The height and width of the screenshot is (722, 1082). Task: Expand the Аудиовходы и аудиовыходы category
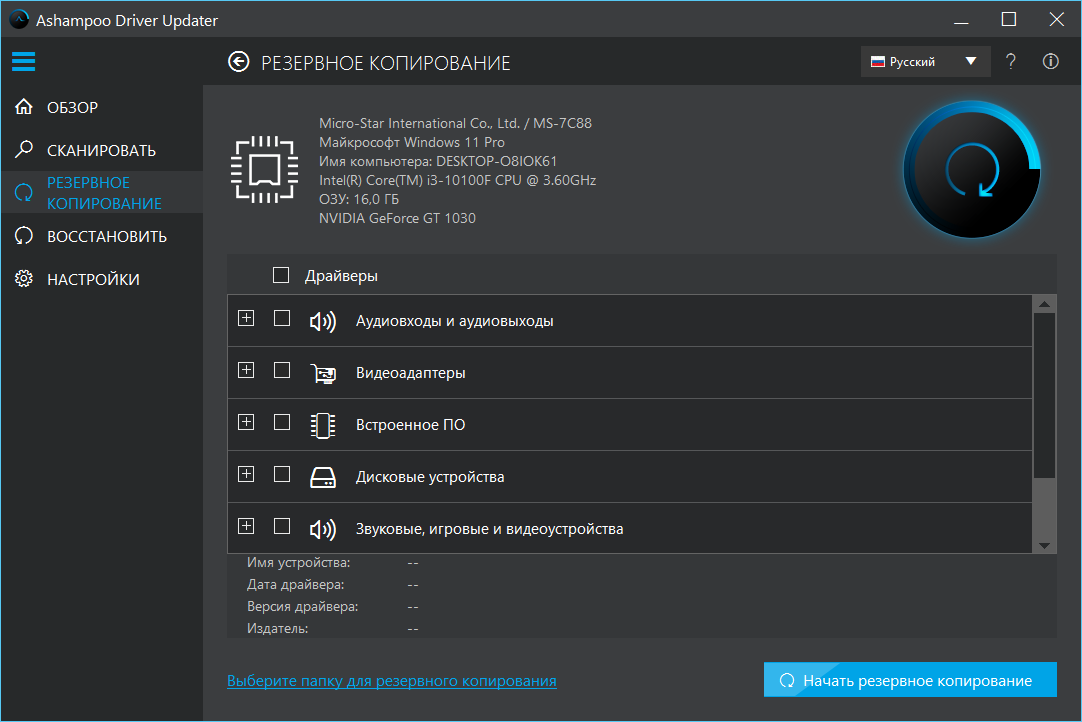click(x=246, y=318)
